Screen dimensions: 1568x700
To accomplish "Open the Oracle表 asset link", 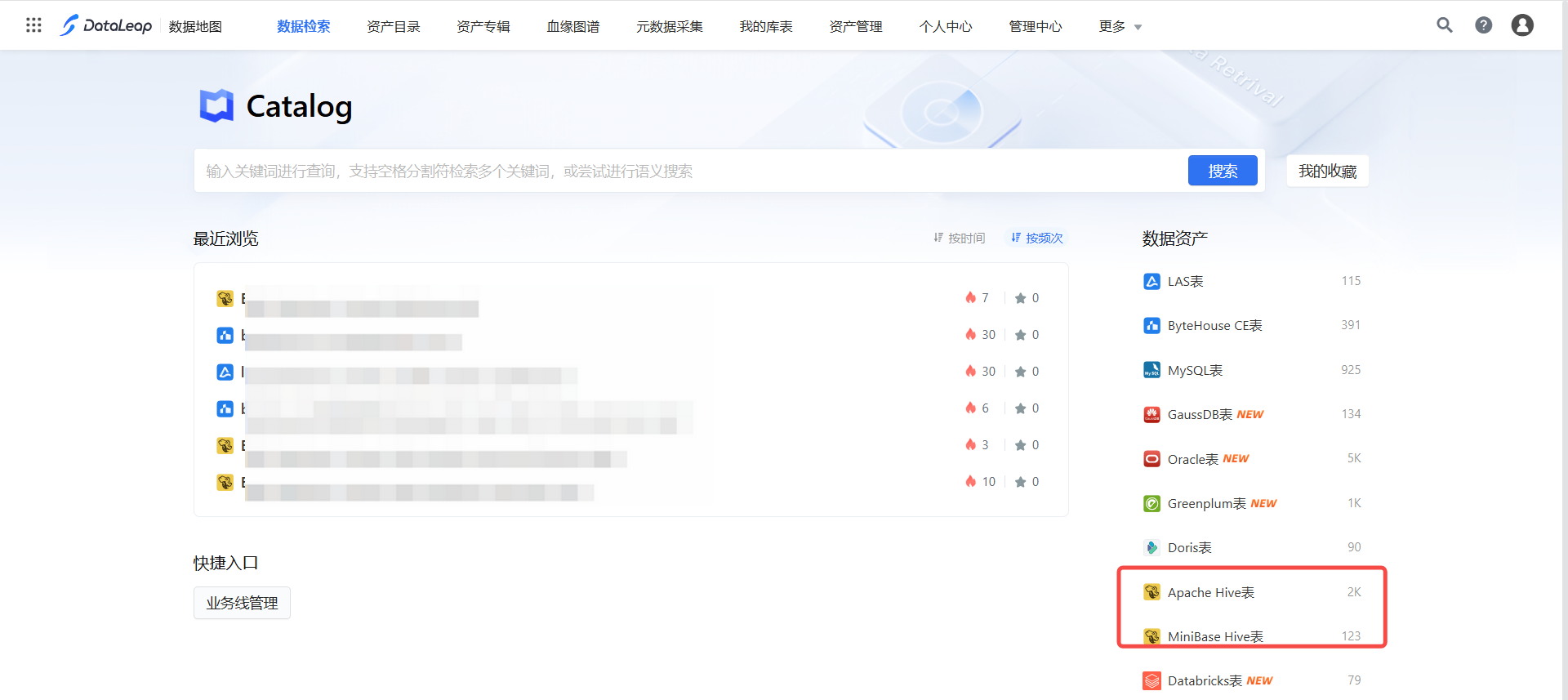I will tap(1193, 459).
